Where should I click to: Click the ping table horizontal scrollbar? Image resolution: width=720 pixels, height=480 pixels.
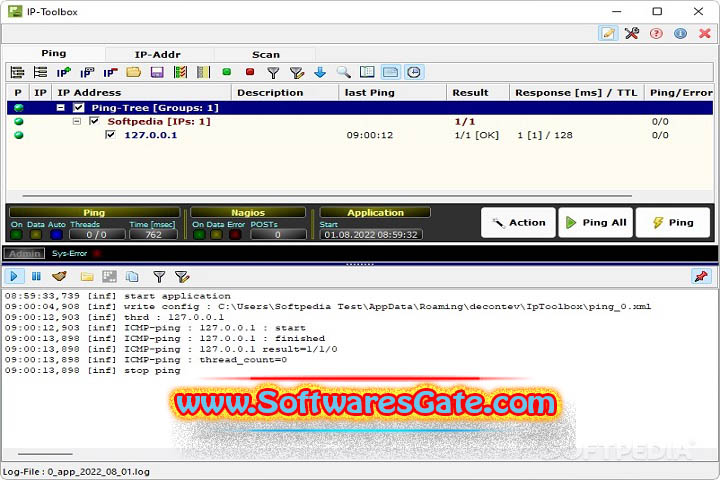click(x=327, y=196)
